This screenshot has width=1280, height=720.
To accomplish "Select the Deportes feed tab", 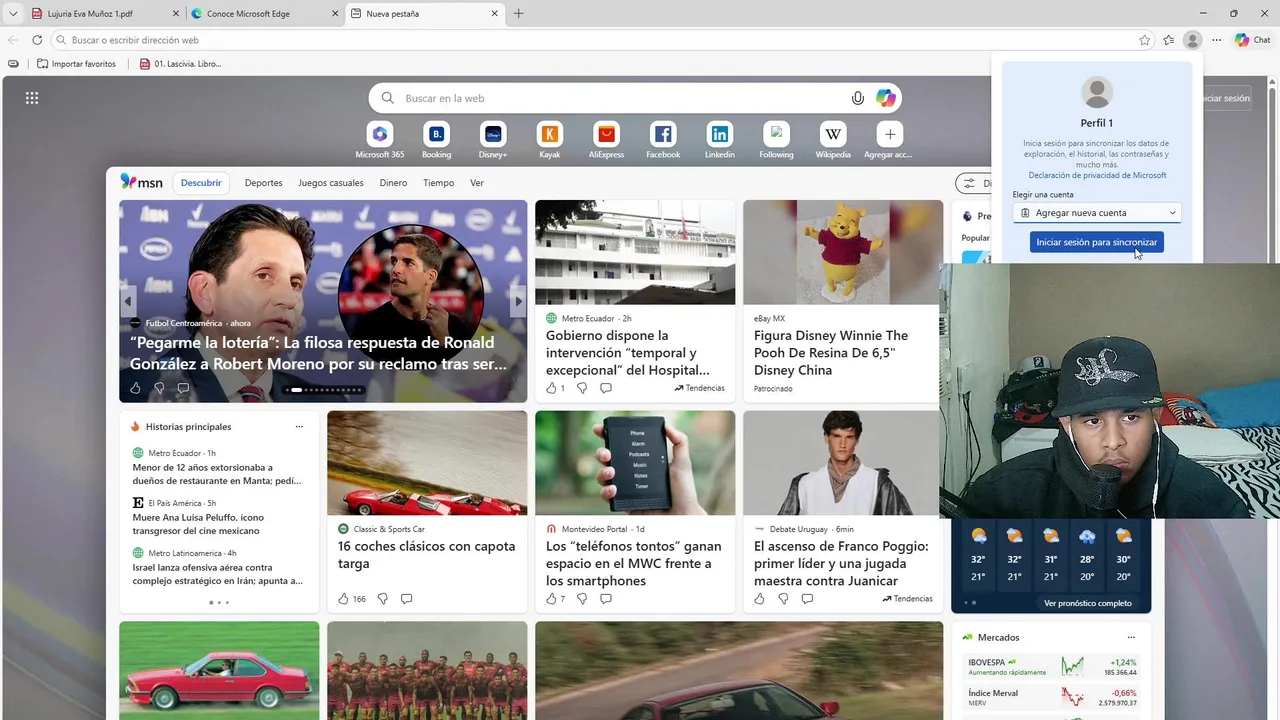I will click(264, 183).
